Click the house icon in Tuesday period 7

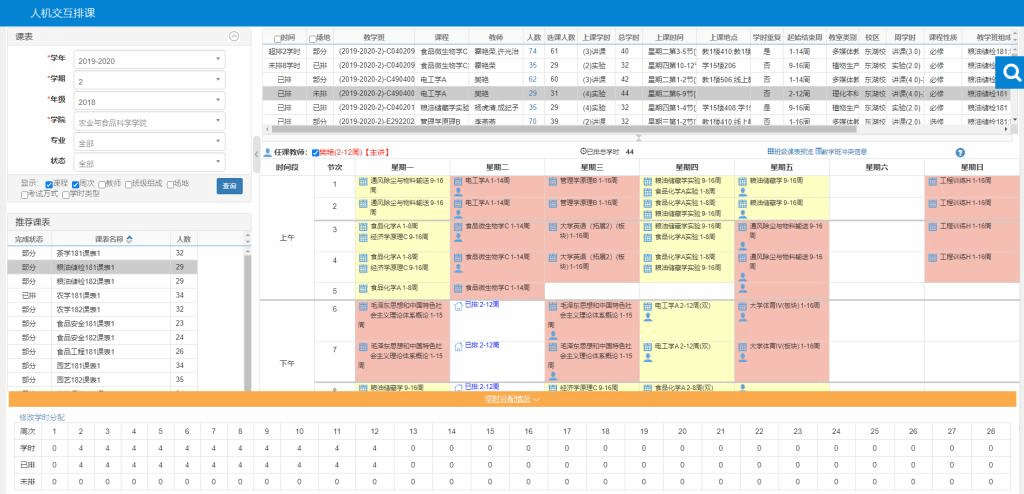pyautogui.click(x=458, y=346)
